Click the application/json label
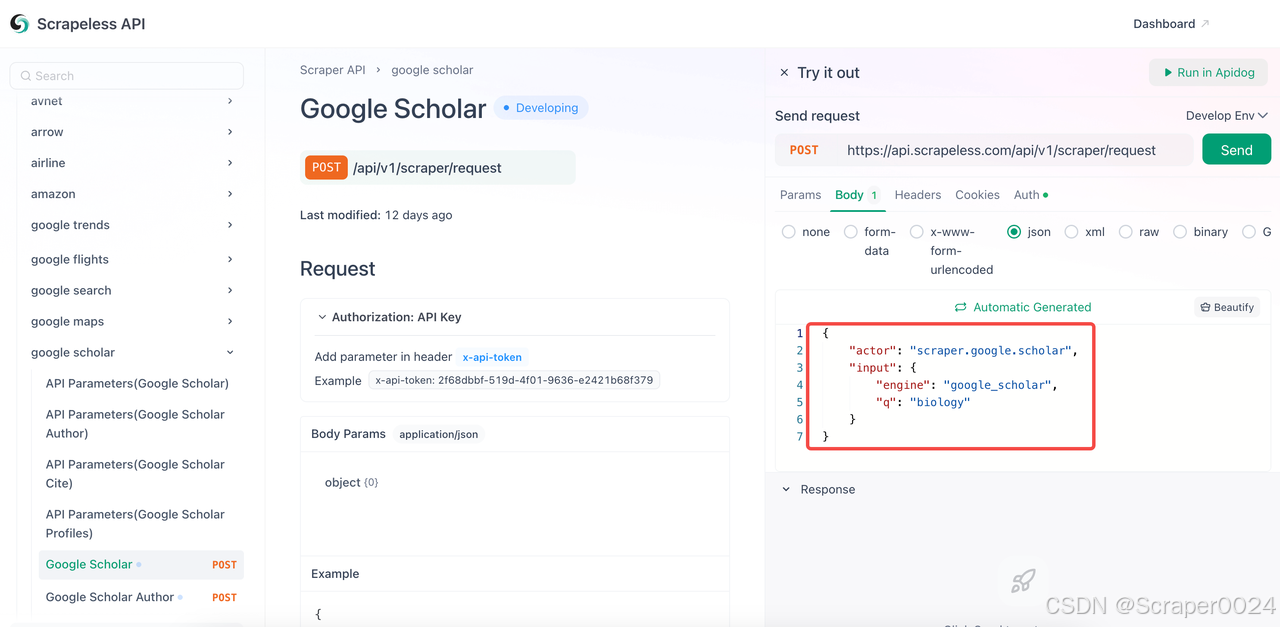1280x627 pixels. (x=439, y=435)
